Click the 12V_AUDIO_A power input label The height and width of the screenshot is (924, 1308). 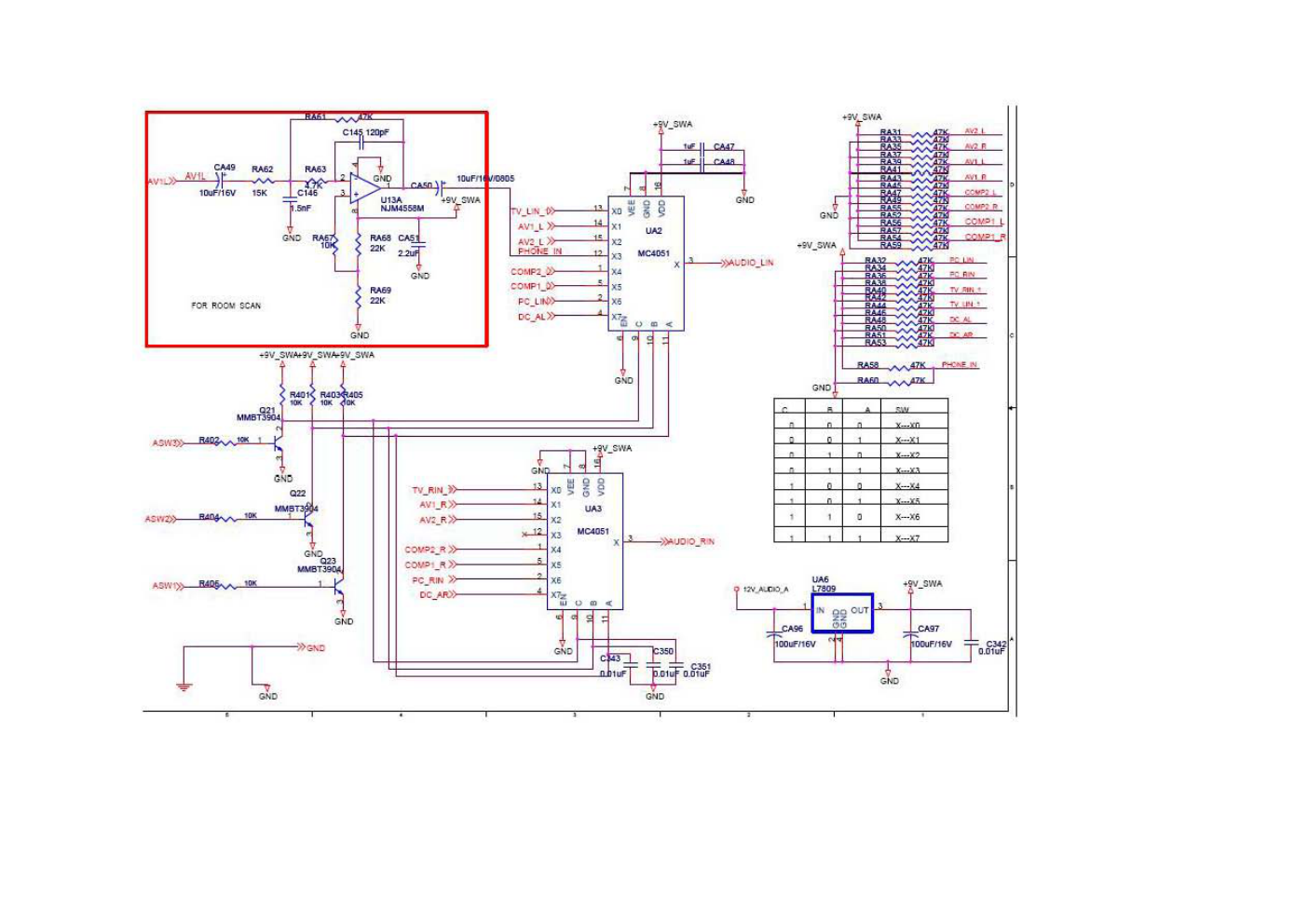pyautogui.click(x=765, y=590)
